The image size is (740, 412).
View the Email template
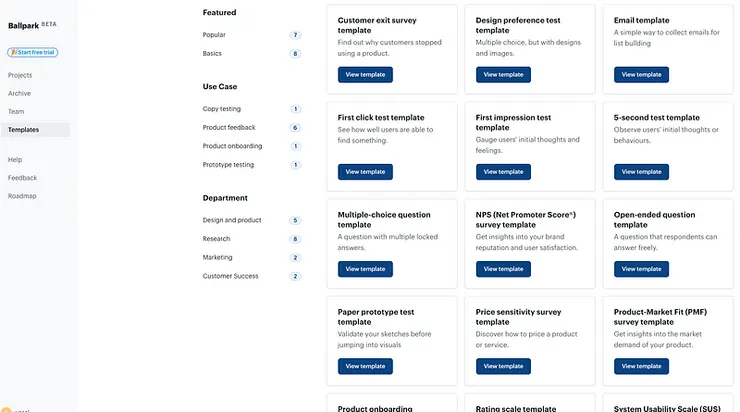point(641,74)
